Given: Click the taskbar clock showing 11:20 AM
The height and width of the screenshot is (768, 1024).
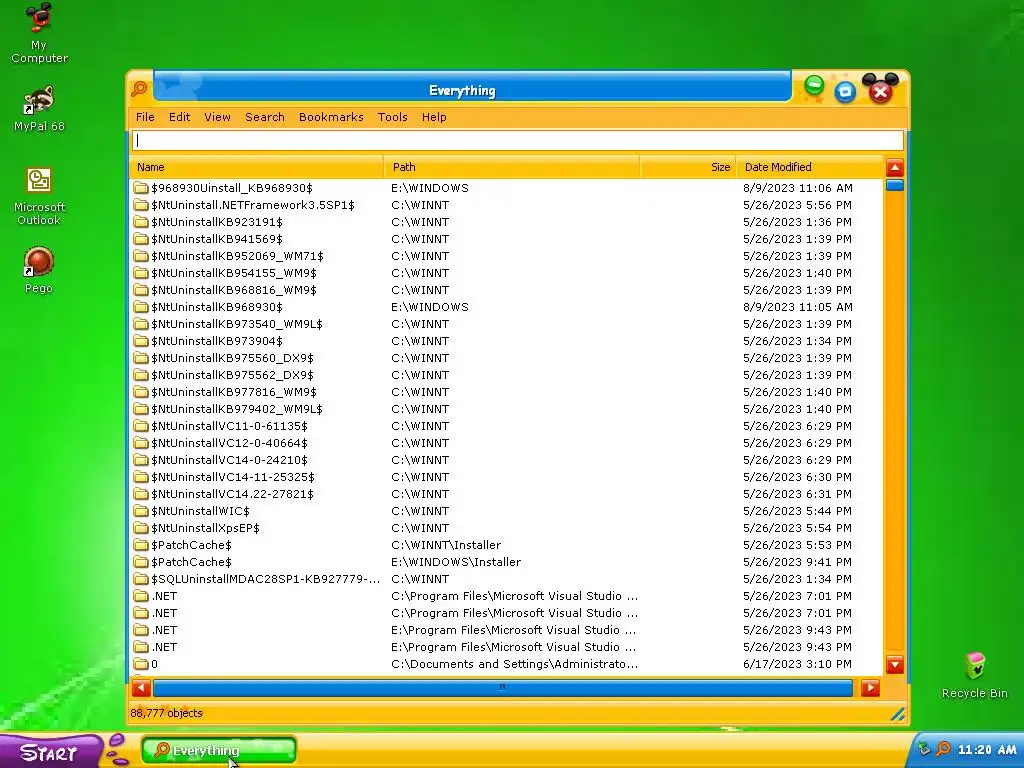Looking at the screenshot, I should click(987, 750).
